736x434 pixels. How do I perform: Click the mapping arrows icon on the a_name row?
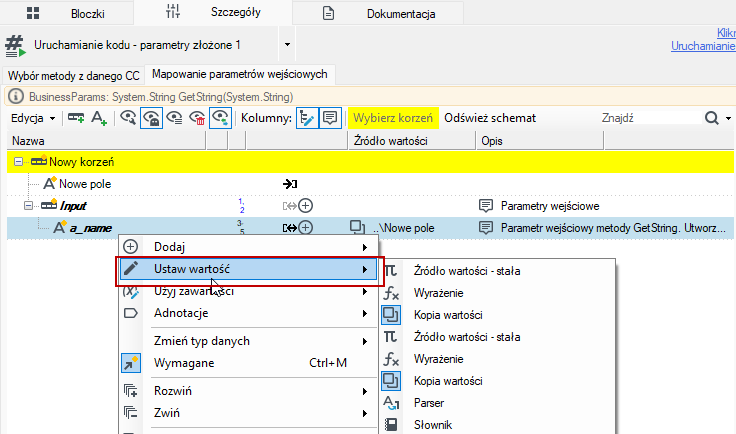[x=290, y=228]
